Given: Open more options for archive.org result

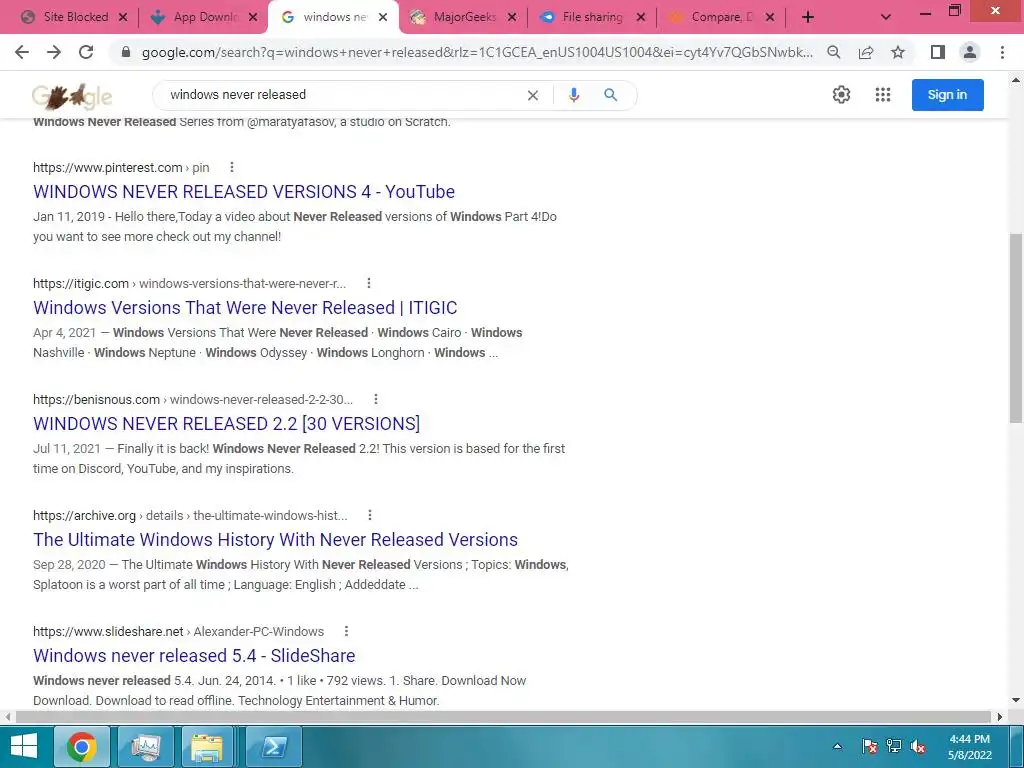Looking at the screenshot, I should click(x=370, y=515).
